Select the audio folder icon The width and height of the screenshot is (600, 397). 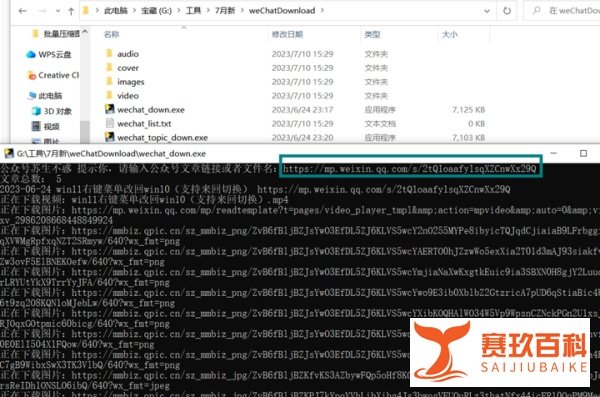pyautogui.click(x=109, y=53)
